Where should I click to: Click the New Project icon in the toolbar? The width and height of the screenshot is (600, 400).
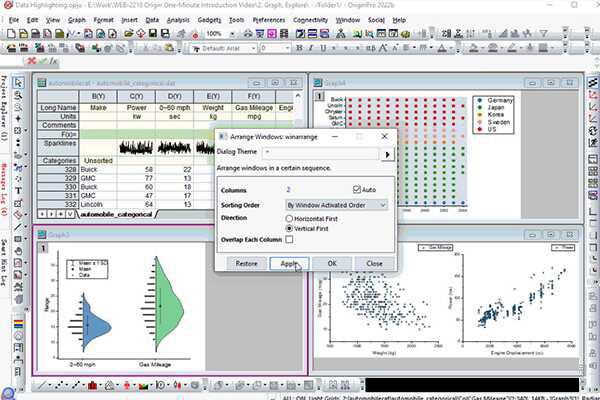point(9,33)
